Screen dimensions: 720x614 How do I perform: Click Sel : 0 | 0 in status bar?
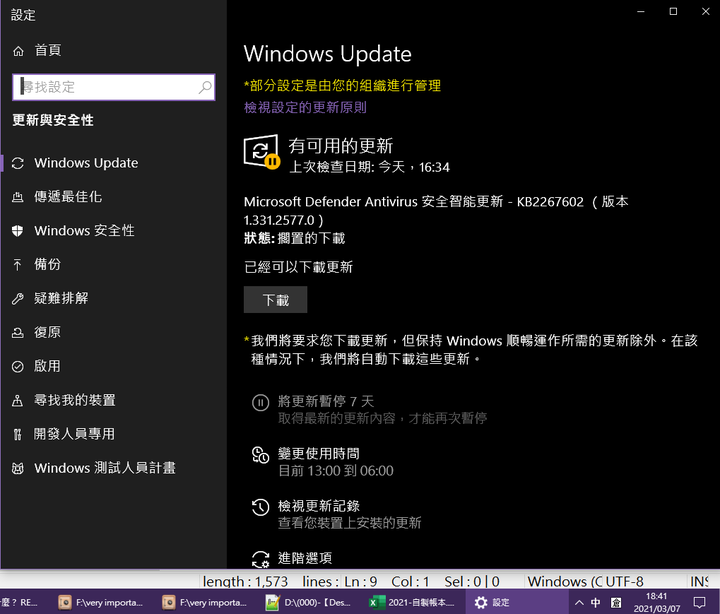(x=472, y=581)
